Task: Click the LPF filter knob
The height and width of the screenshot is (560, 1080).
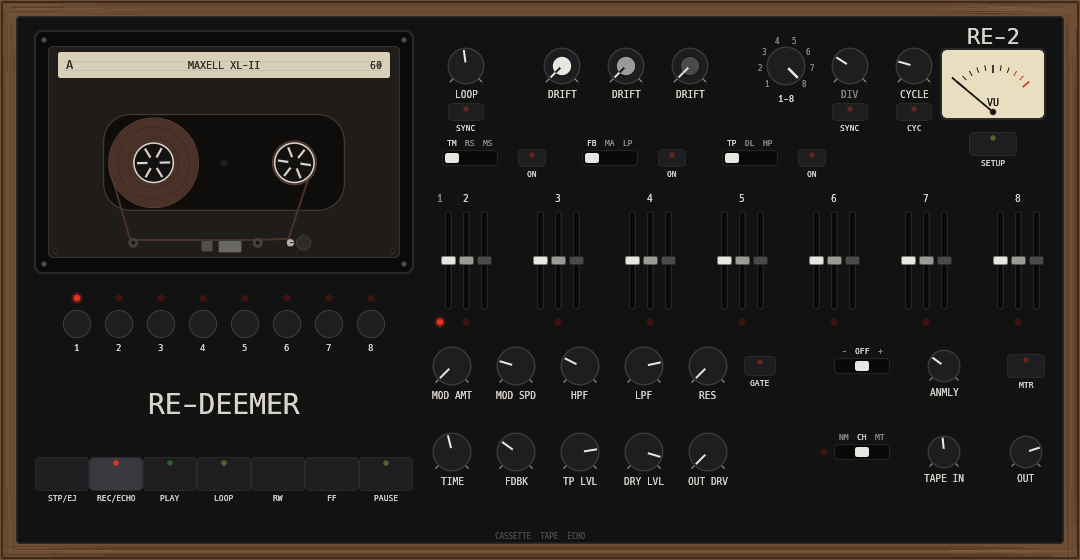Action: (x=644, y=366)
